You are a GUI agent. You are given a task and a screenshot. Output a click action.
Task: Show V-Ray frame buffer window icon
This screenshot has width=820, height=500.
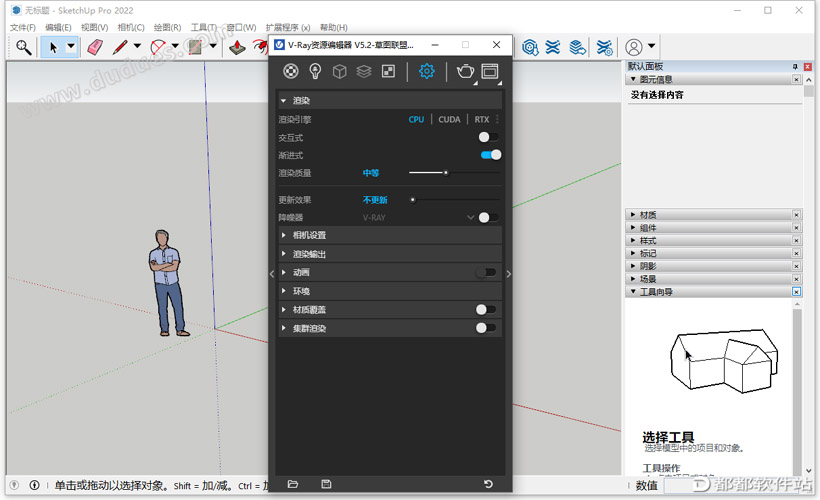(490, 71)
